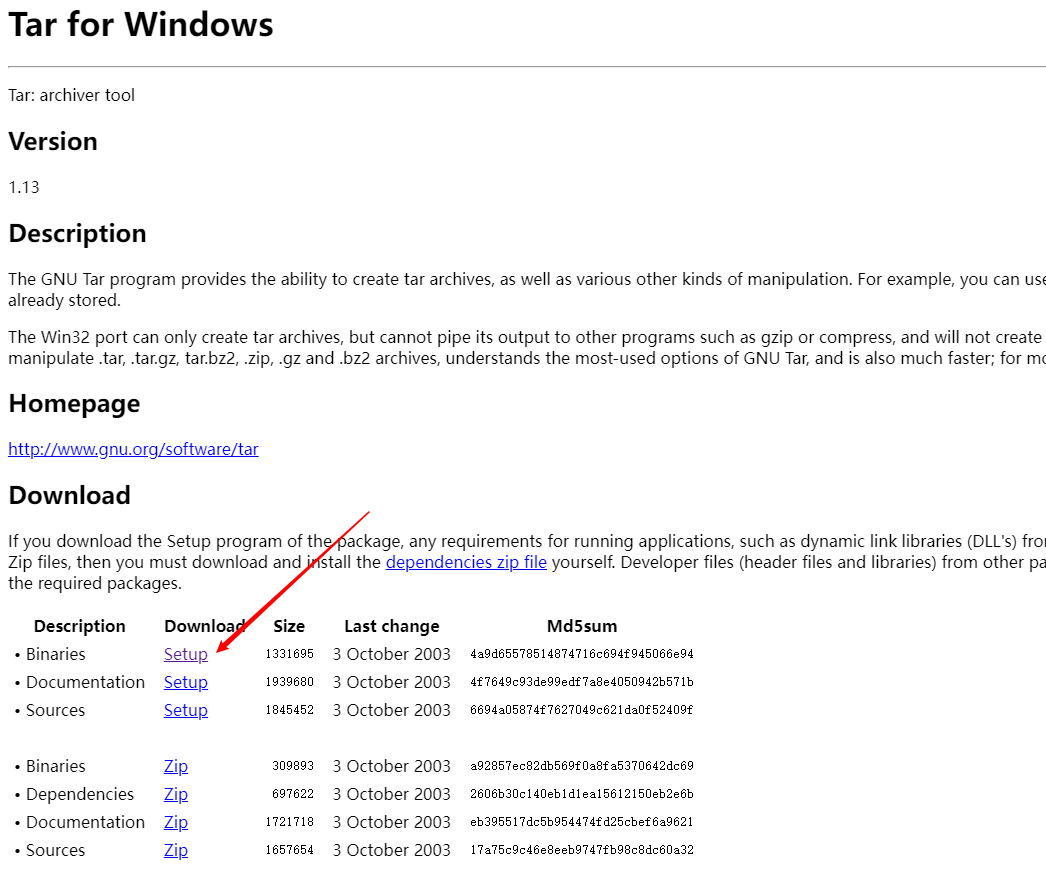Download the Zip file for Binaries
The image size is (1046, 877).
pyautogui.click(x=175, y=766)
